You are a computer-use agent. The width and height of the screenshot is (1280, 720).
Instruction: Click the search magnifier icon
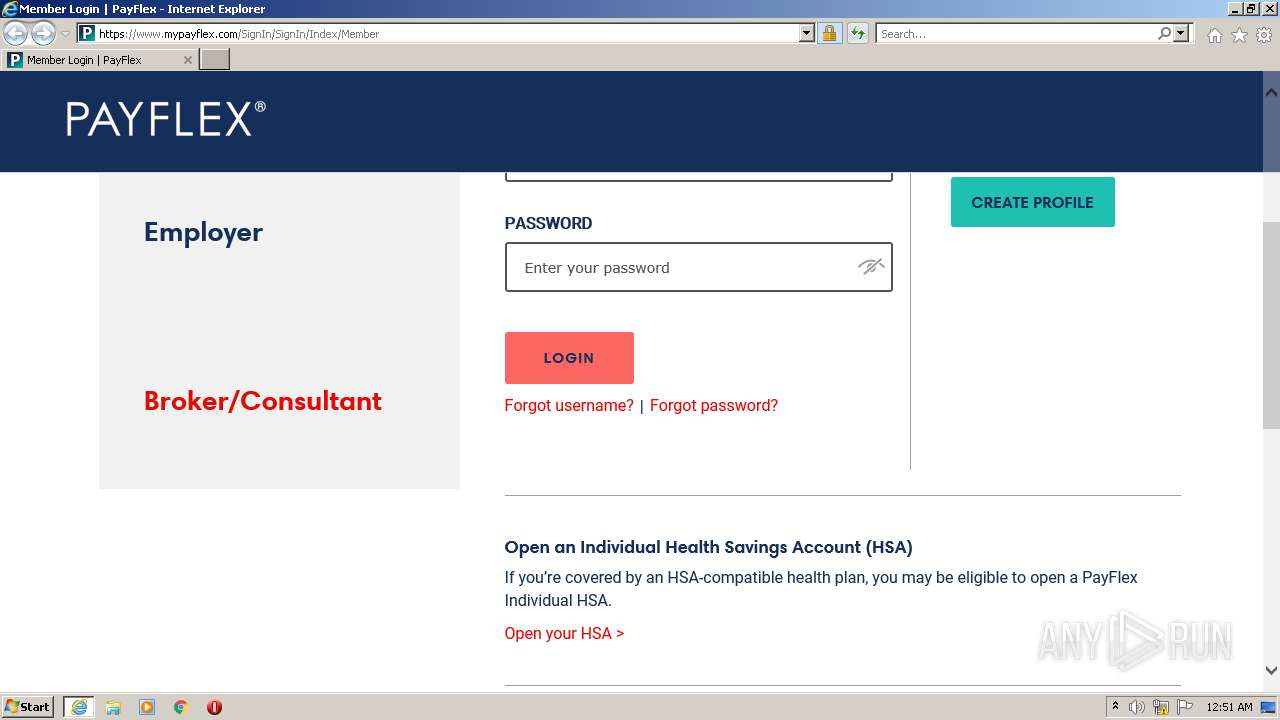(x=1164, y=34)
